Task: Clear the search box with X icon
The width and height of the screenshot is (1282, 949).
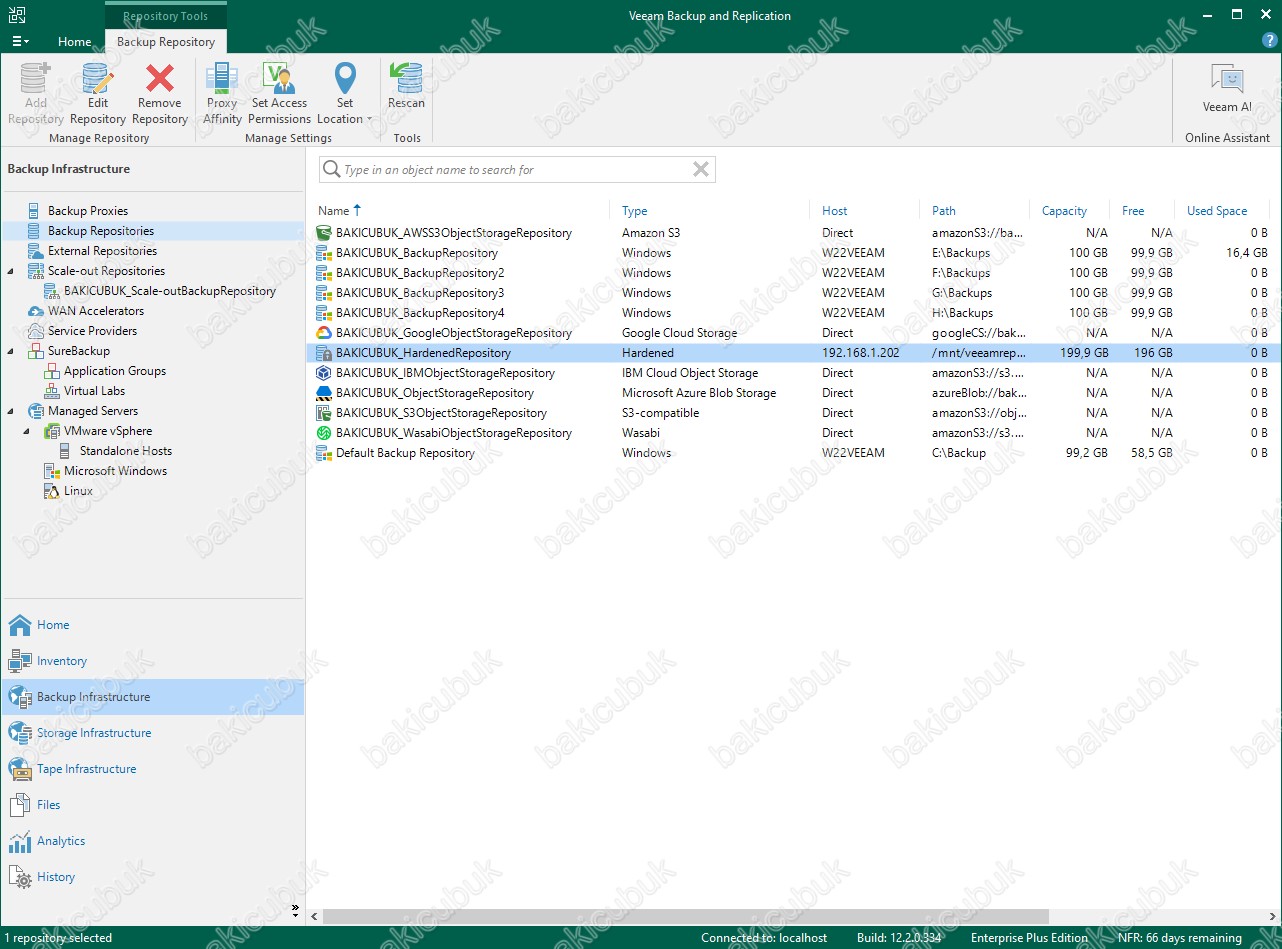Action: pos(701,170)
